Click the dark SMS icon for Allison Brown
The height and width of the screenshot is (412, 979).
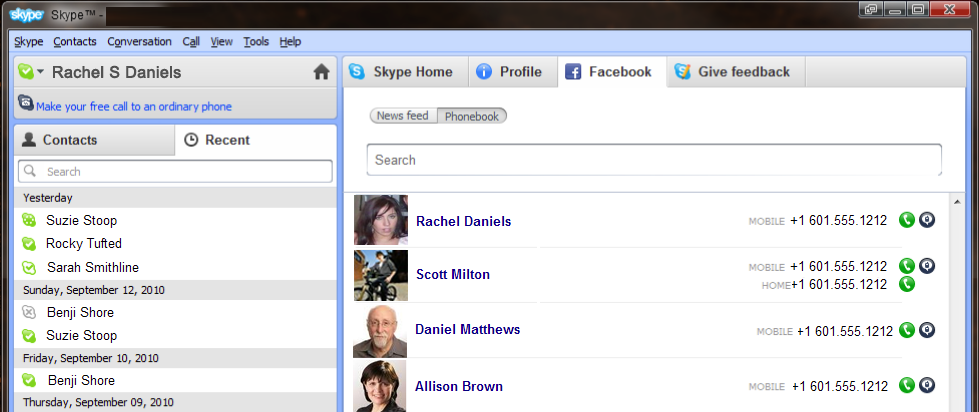tap(927, 385)
